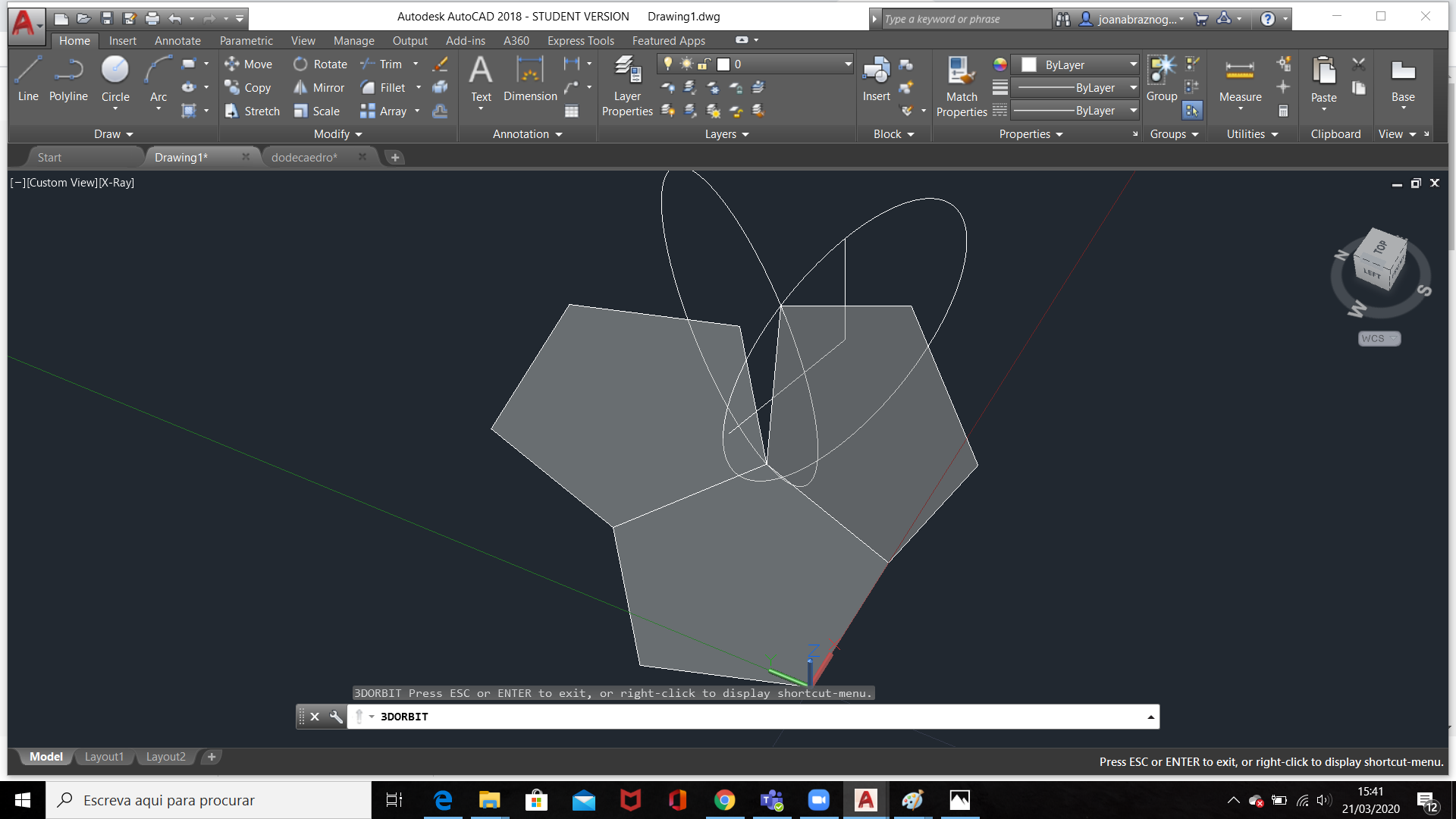Toggle group selection on/off button
Screen dimensions: 1456x819
point(1192,111)
